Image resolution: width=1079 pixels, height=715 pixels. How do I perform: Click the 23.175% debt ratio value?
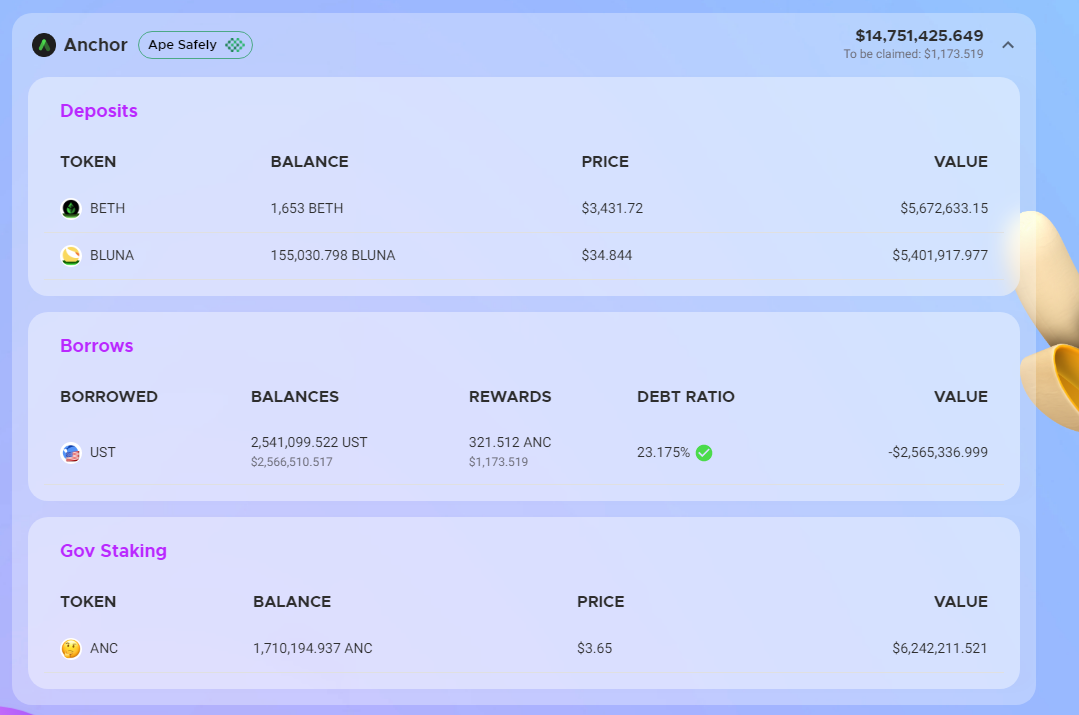(663, 453)
